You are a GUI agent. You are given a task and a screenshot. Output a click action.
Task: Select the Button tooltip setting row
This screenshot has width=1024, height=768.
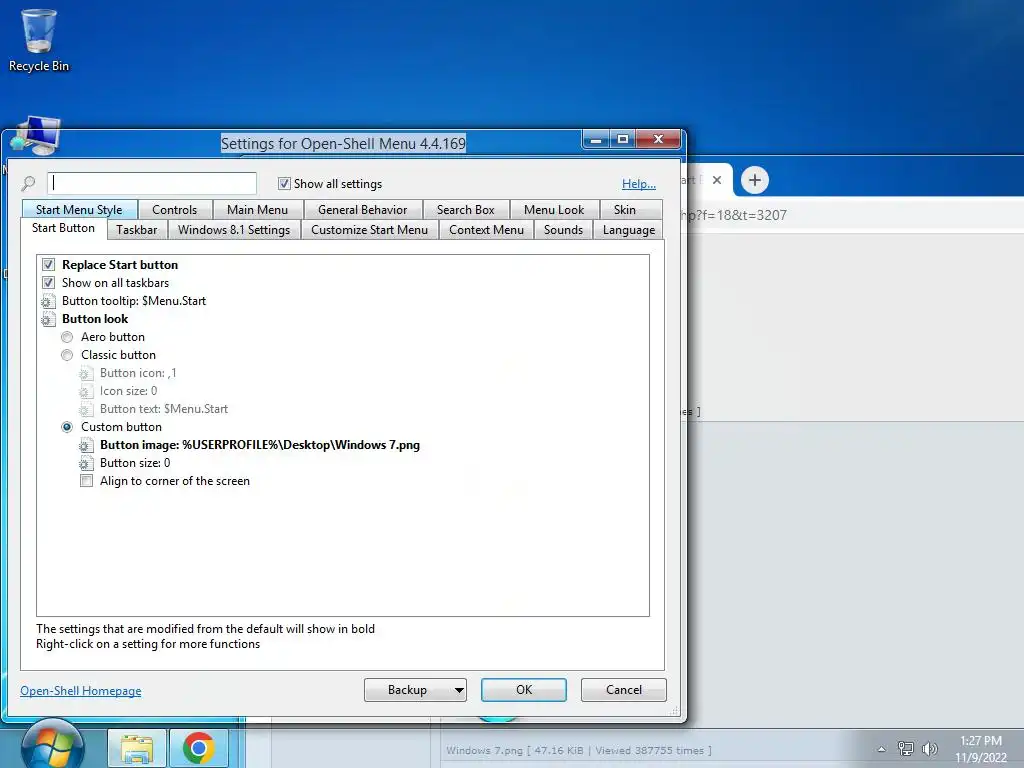coord(134,301)
